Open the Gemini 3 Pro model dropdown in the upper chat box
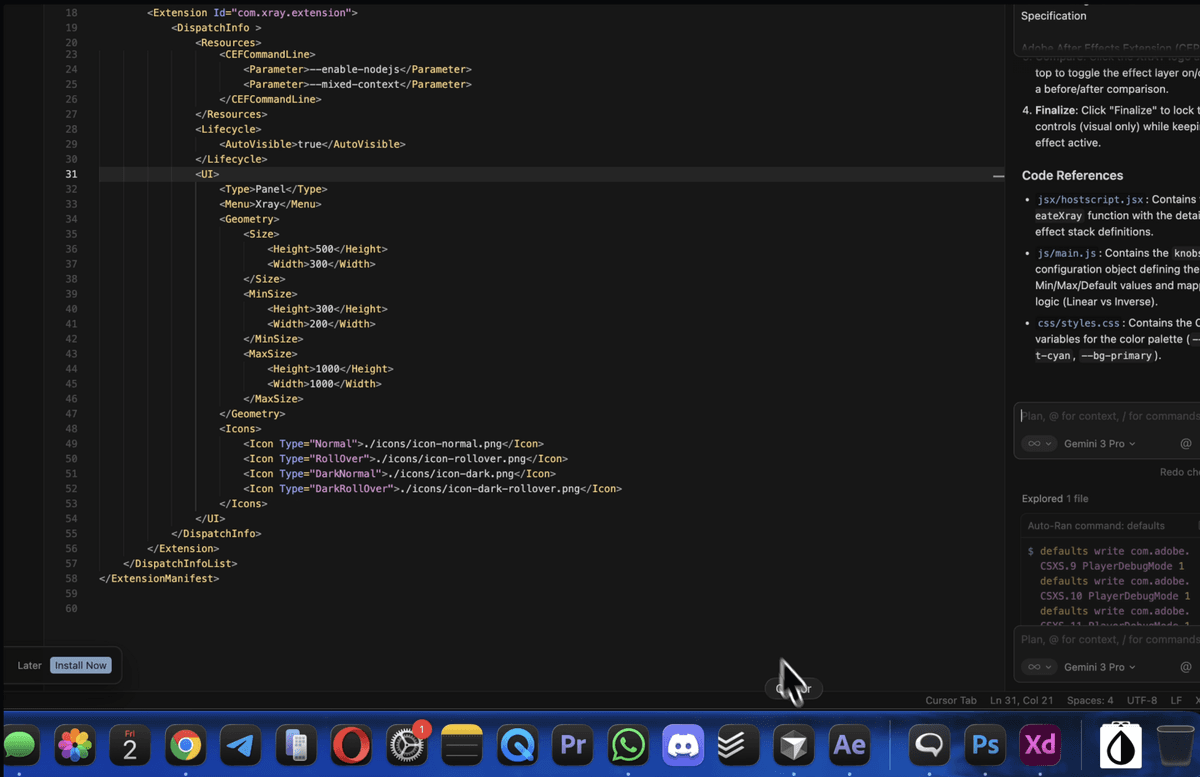This screenshot has width=1200, height=777. pyautogui.click(x=1099, y=444)
